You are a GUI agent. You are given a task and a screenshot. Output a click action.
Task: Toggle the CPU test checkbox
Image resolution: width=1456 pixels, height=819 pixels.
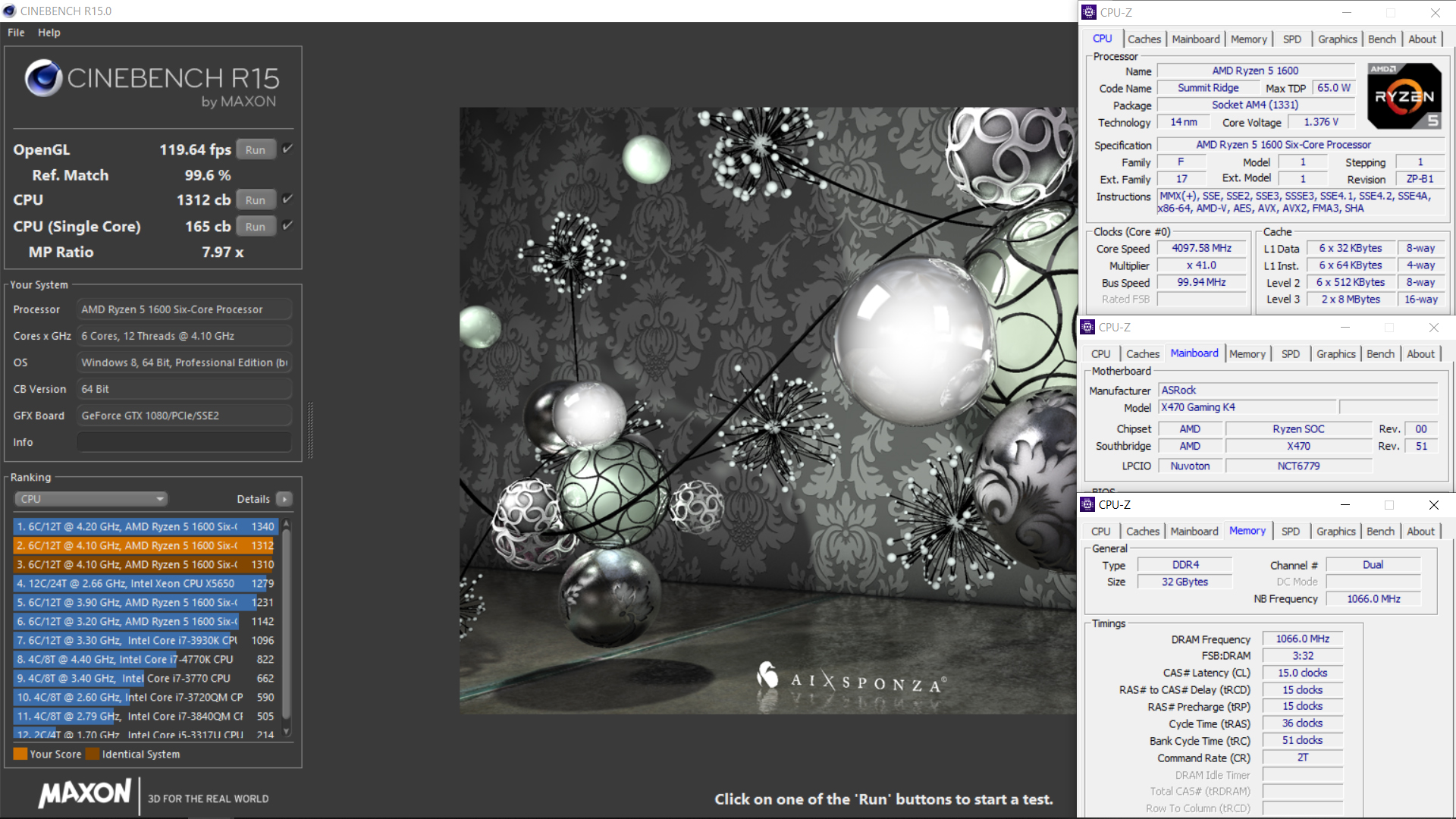click(287, 199)
